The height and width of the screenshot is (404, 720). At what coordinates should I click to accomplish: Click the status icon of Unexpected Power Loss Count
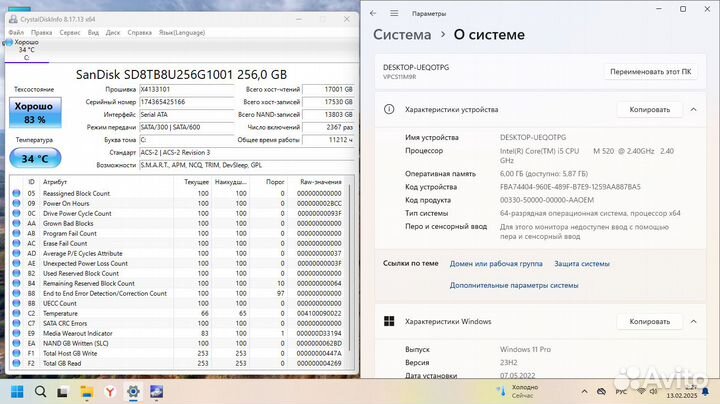(x=17, y=264)
